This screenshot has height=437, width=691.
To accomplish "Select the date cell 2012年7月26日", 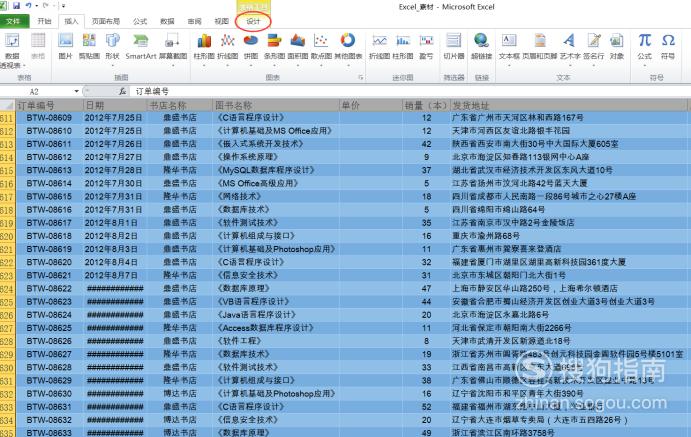I will (x=114, y=144).
